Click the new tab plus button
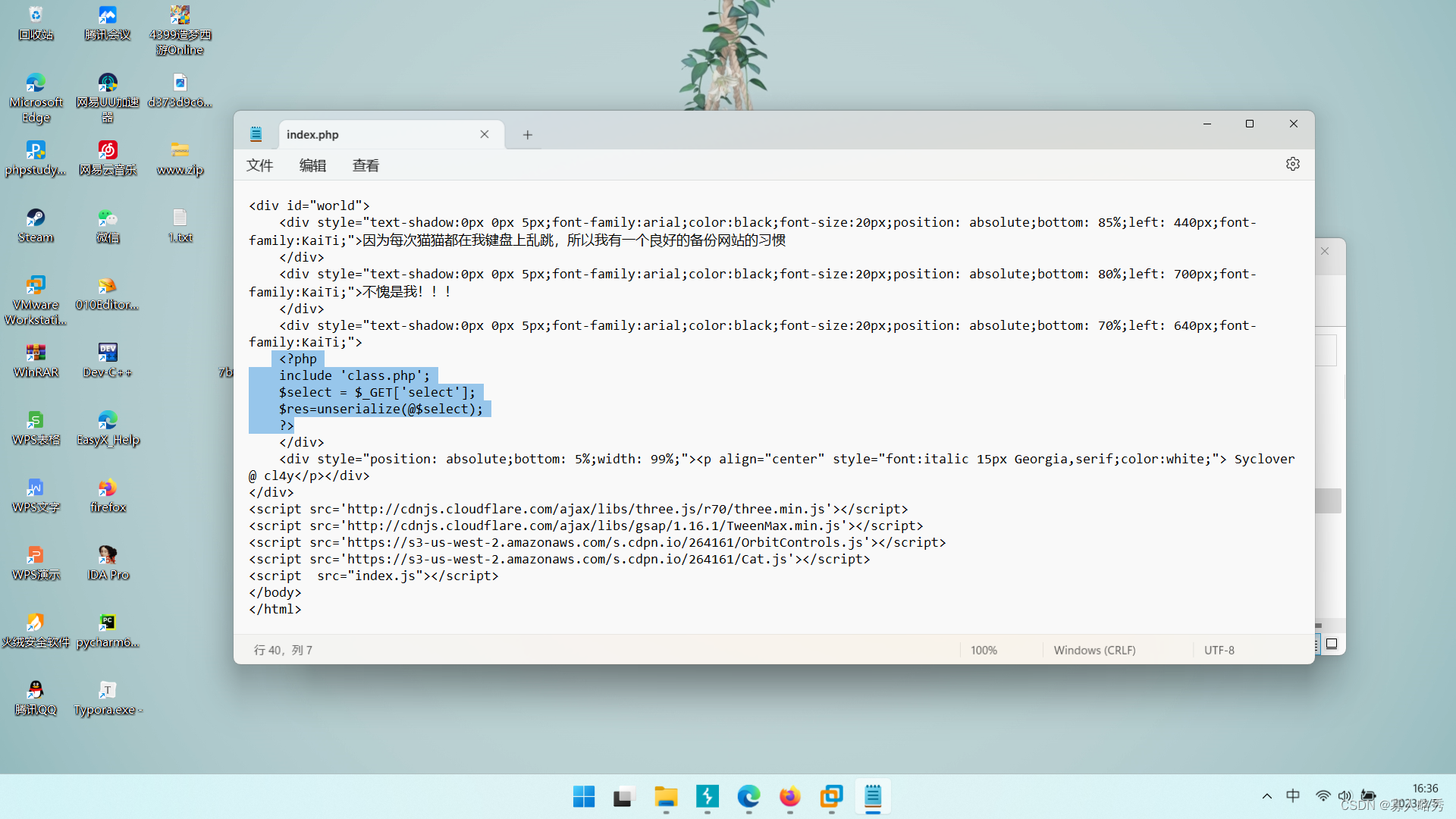The width and height of the screenshot is (1456, 819). [x=527, y=135]
